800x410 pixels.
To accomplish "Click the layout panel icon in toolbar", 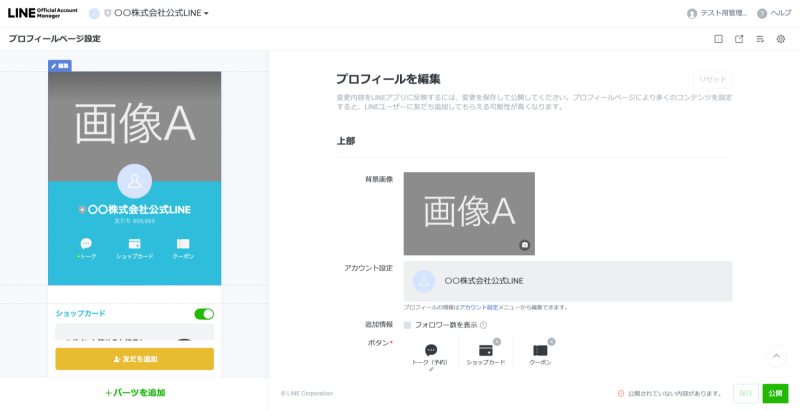I will click(718, 39).
